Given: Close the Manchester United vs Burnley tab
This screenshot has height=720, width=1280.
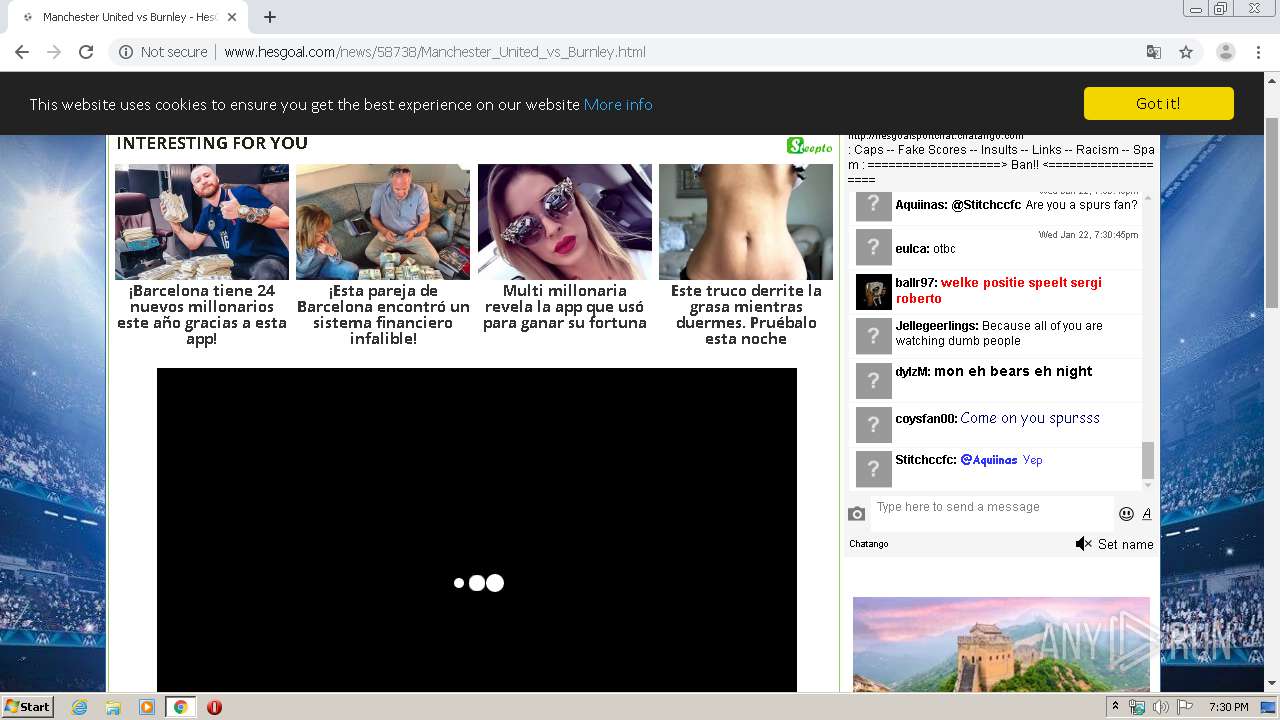Looking at the screenshot, I should 232,17.
